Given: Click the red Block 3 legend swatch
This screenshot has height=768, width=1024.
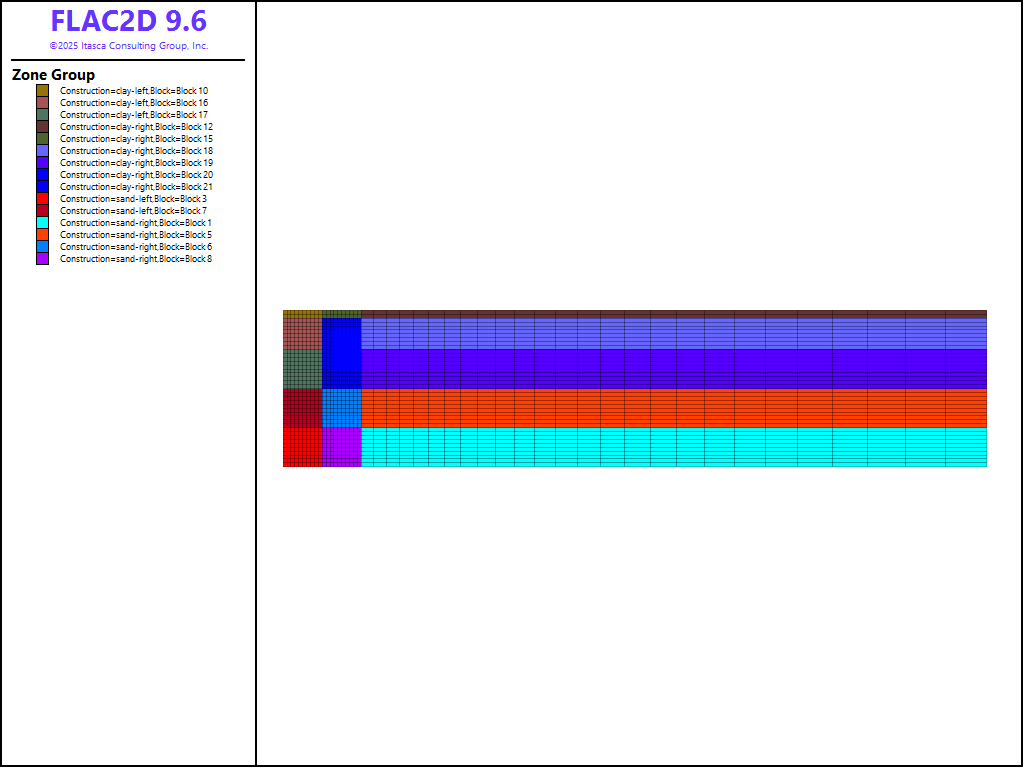Looking at the screenshot, I should 42,199.
